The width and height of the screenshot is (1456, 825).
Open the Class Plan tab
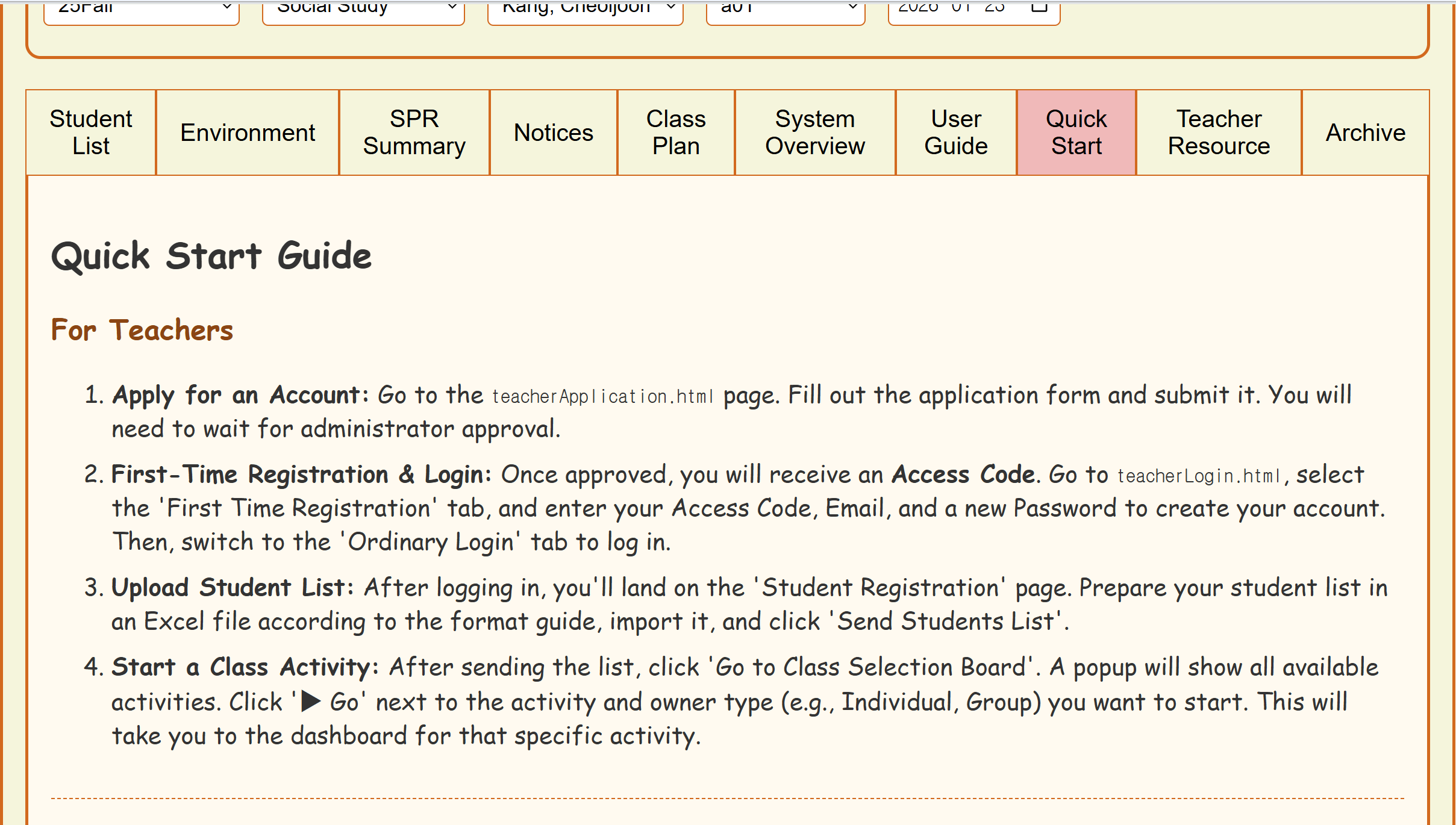tap(676, 132)
